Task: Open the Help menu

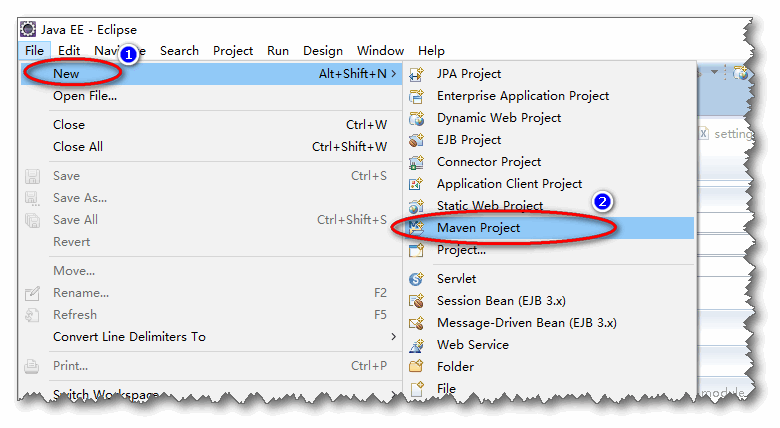Action: 431,51
